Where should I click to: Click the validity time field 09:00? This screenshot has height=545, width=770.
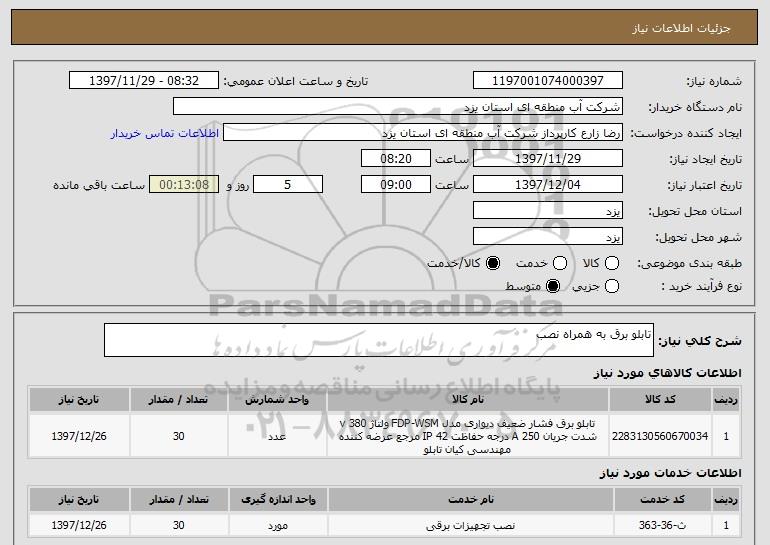[x=396, y=185]
